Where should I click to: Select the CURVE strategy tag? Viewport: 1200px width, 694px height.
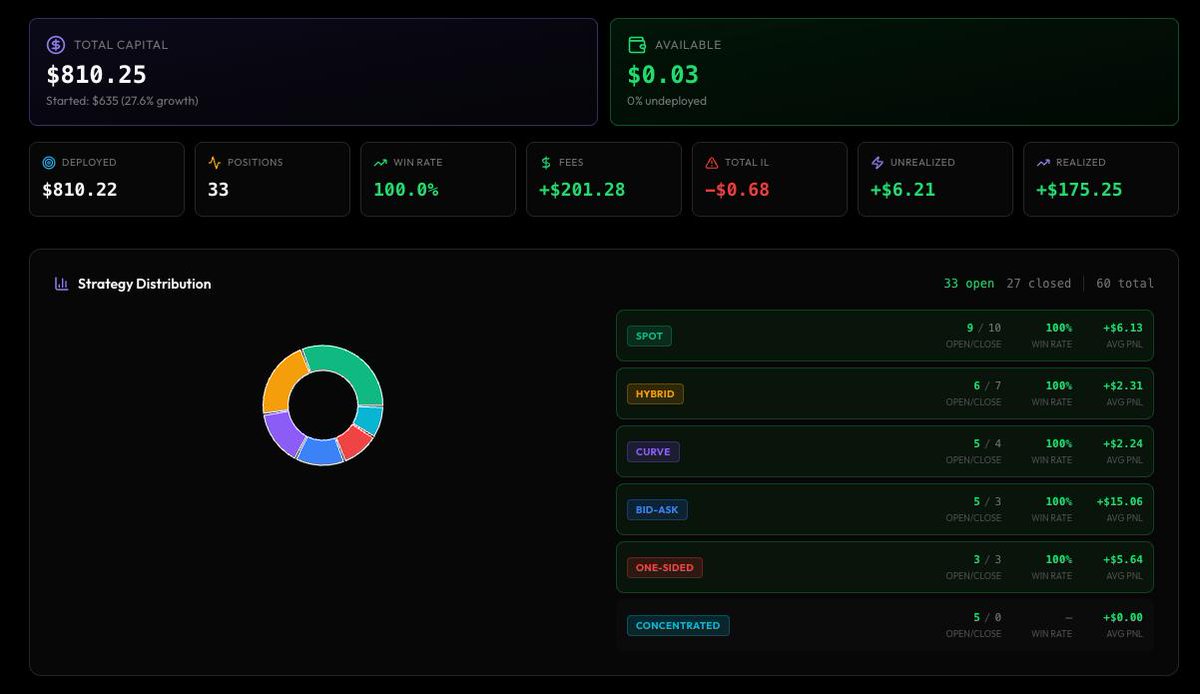[x=653, y=452]
